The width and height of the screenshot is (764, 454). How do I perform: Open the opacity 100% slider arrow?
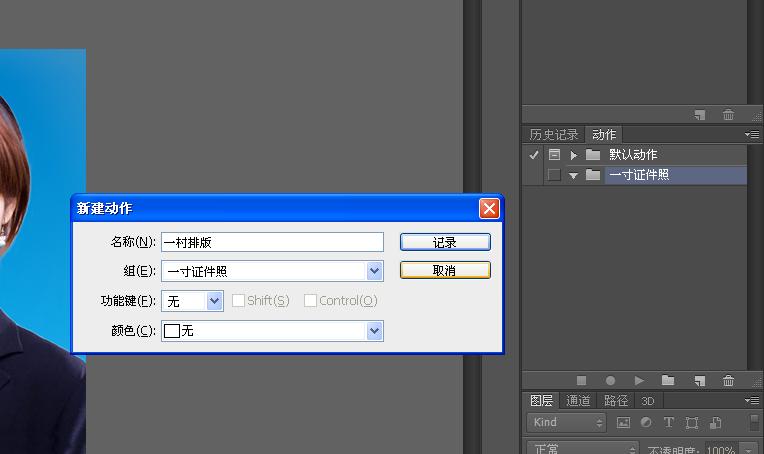(x=748, y=449)
